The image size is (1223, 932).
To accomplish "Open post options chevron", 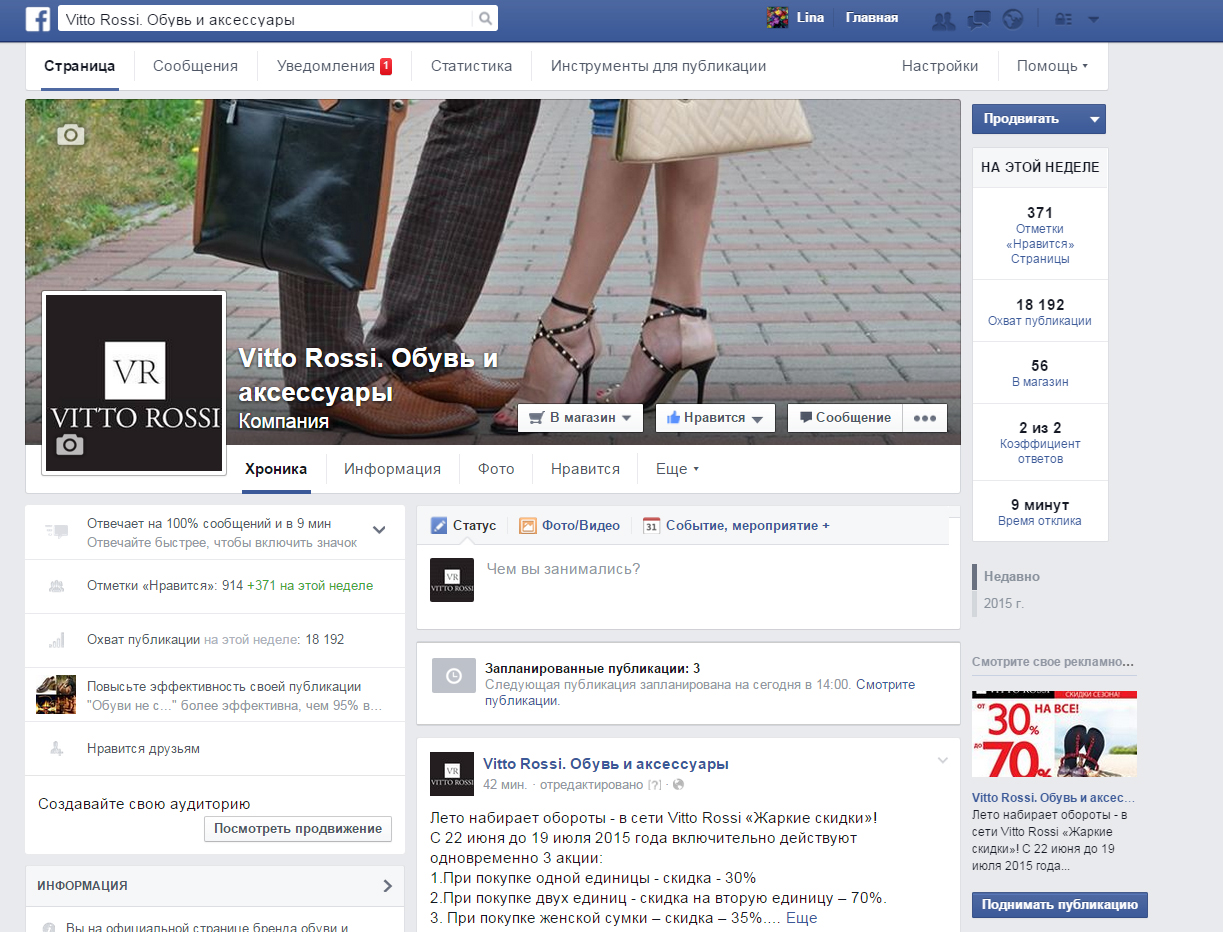I will pyautogui.click(x=942, y=761).
